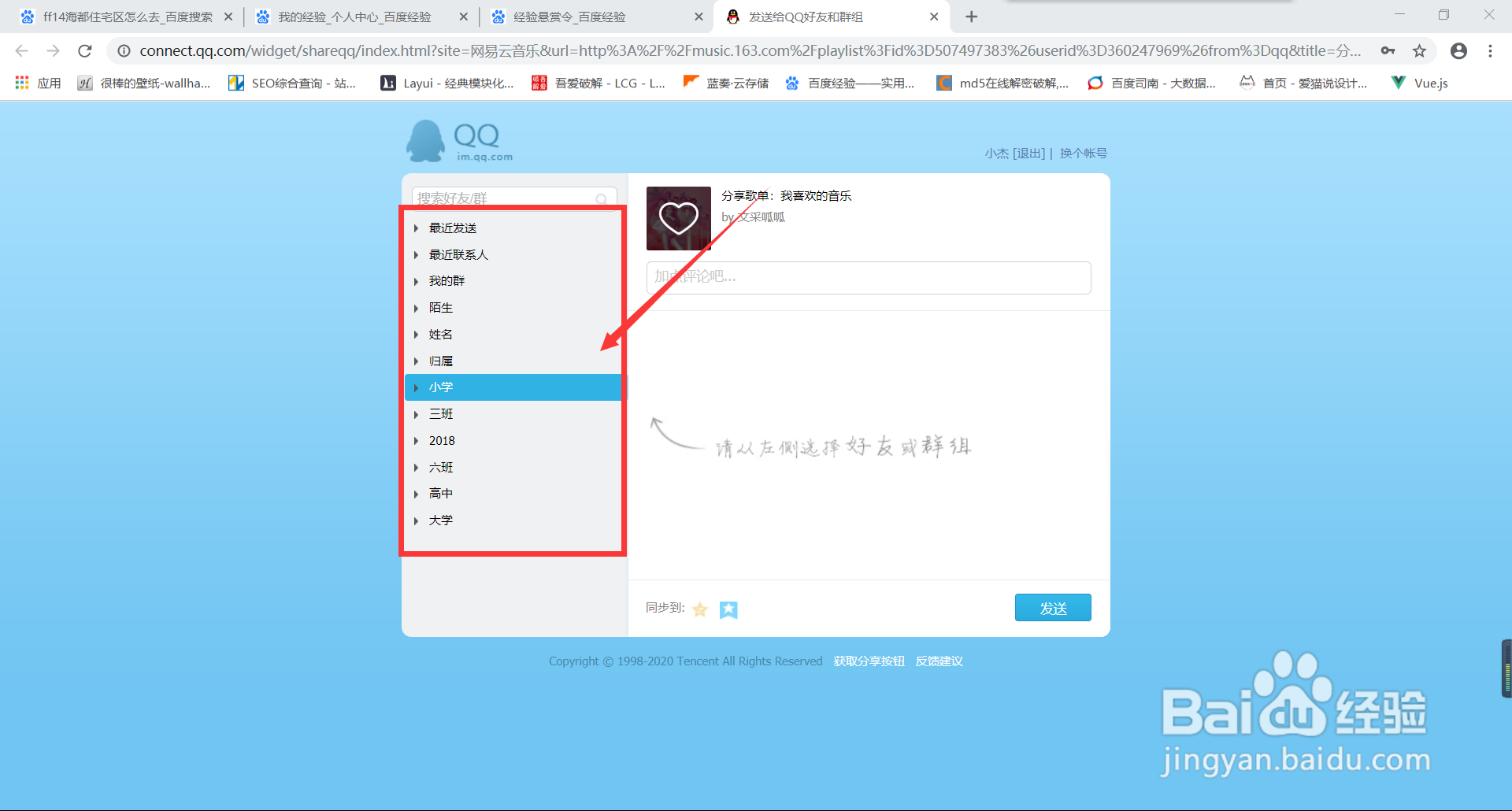Click the search magnifier in friend search box
Screen dimensions: 1512x811
[x=602, y=199]
